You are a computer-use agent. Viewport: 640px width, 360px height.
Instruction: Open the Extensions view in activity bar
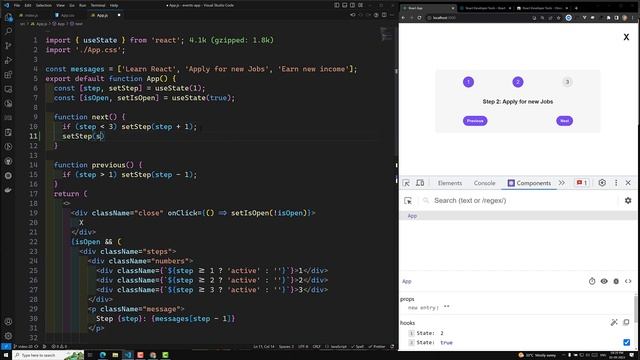pos(8,75)
